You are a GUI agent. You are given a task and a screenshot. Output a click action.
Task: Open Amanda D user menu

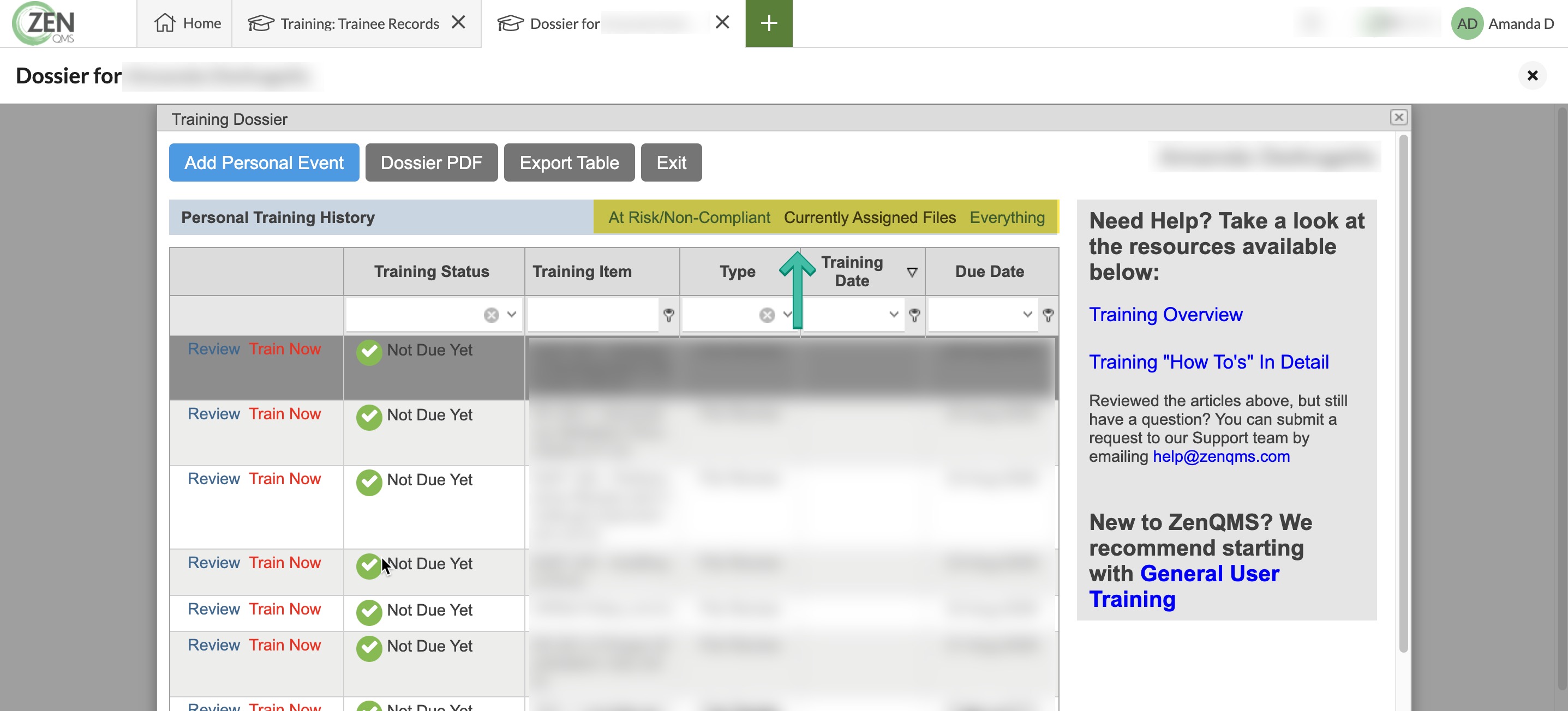(x=1521, y=23)
